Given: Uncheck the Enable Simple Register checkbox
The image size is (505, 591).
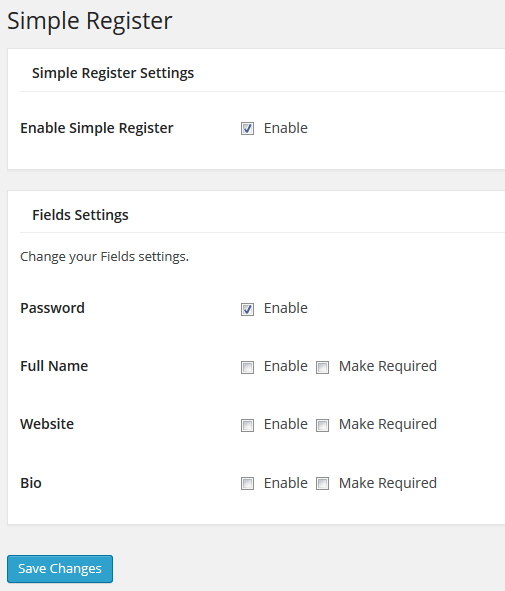Looking at the screenshot, I should pyautogui.click(x=247, y=129).
